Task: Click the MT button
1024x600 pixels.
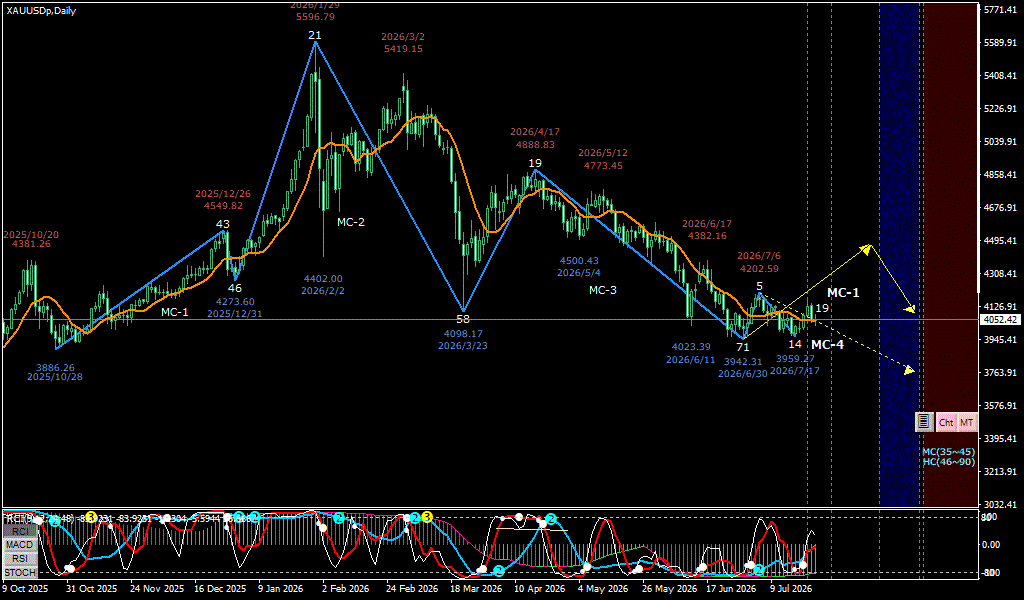Action: [967, 422]
